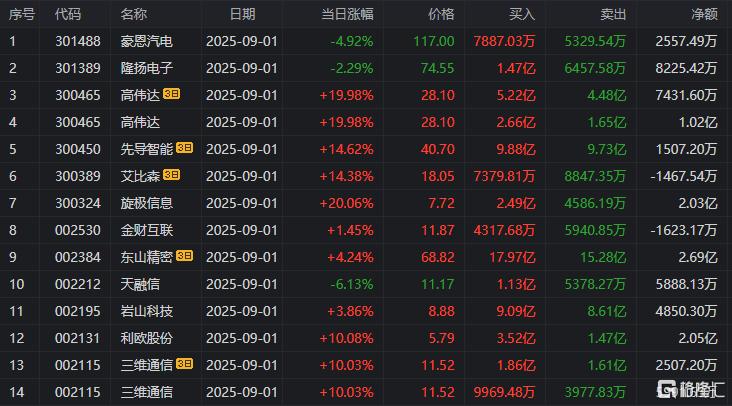This screenshot has height=406, width=732.
Task: Open the 金财互联 stock entry
Action: point(147,231)
